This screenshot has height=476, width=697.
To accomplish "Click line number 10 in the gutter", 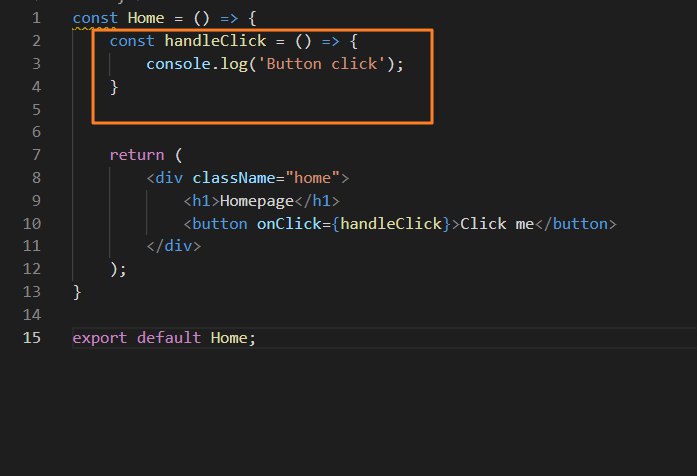I will (32, 224).
